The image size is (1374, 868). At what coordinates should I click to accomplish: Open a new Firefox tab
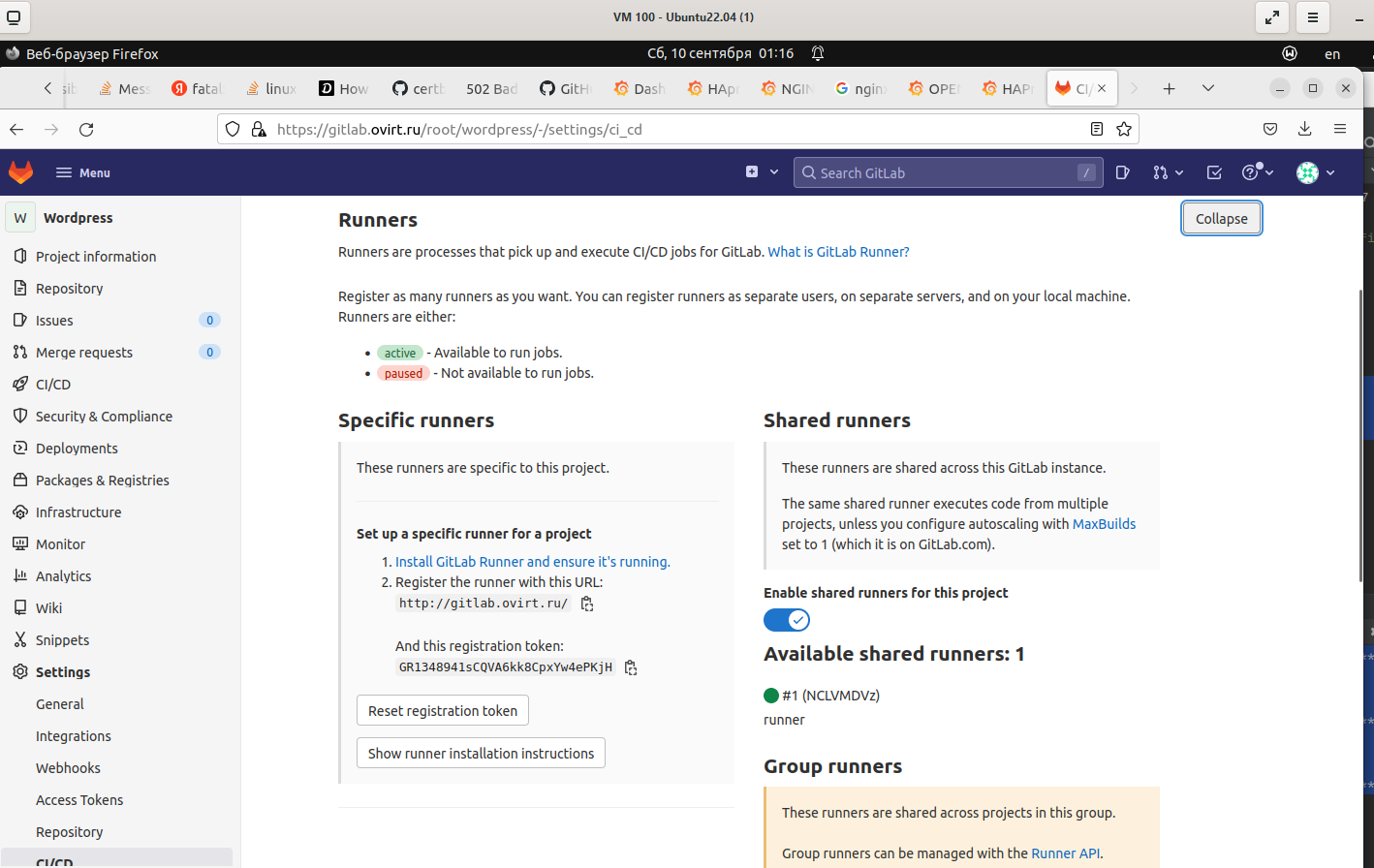point(1170,88)
